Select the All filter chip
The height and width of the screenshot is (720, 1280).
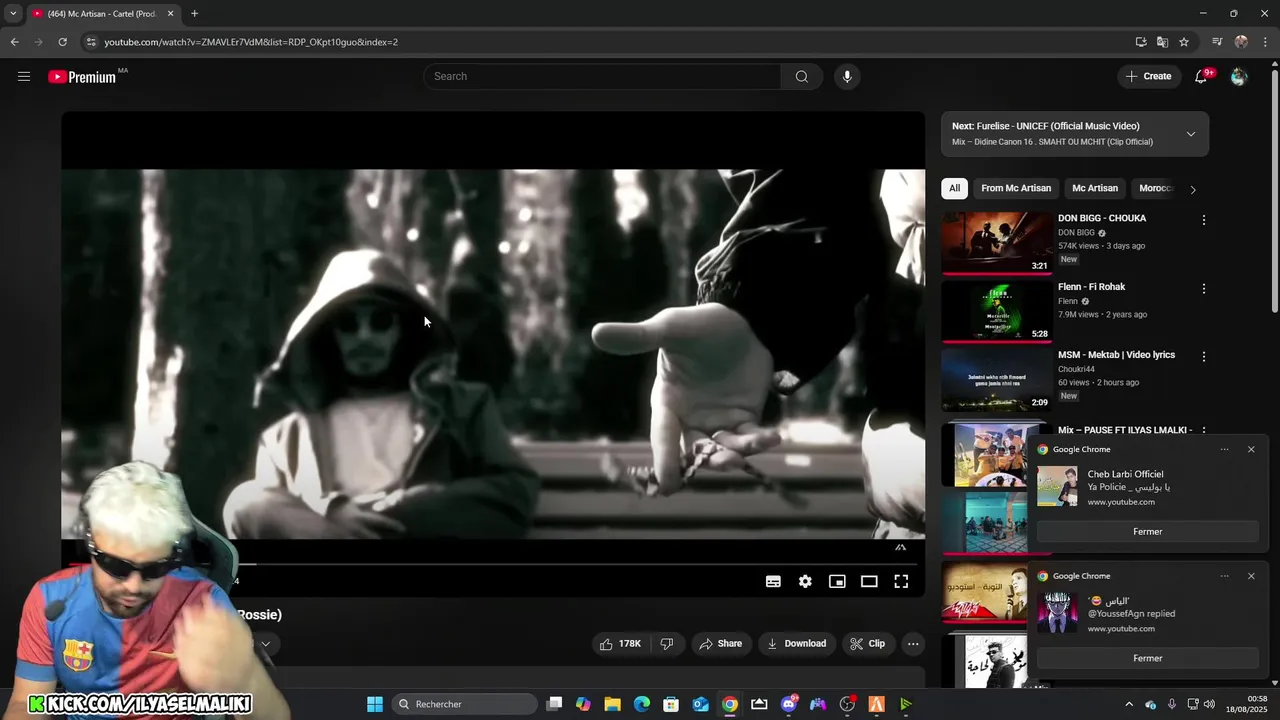point(954,188)
